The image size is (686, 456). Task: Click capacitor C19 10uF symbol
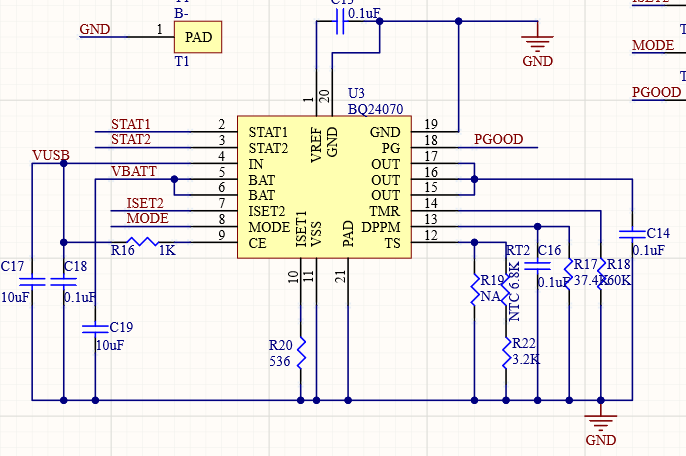point(95,329)
